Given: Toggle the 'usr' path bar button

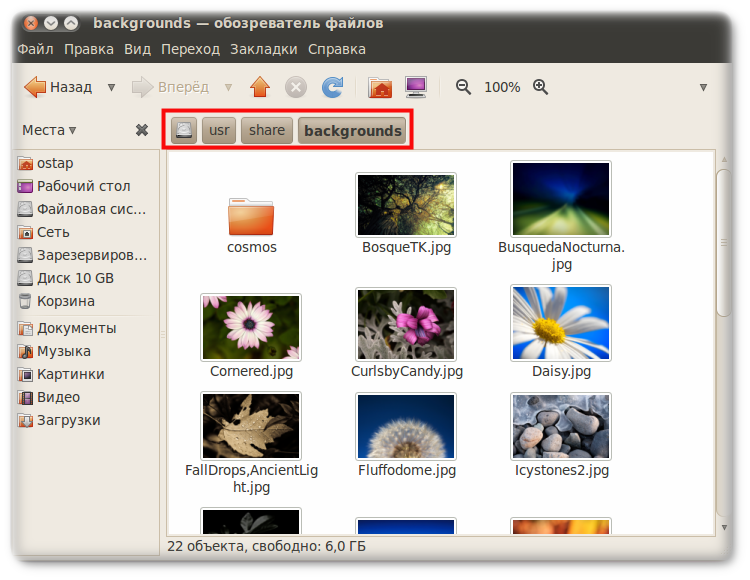Looking at the screenshot, I should (218, 130).
